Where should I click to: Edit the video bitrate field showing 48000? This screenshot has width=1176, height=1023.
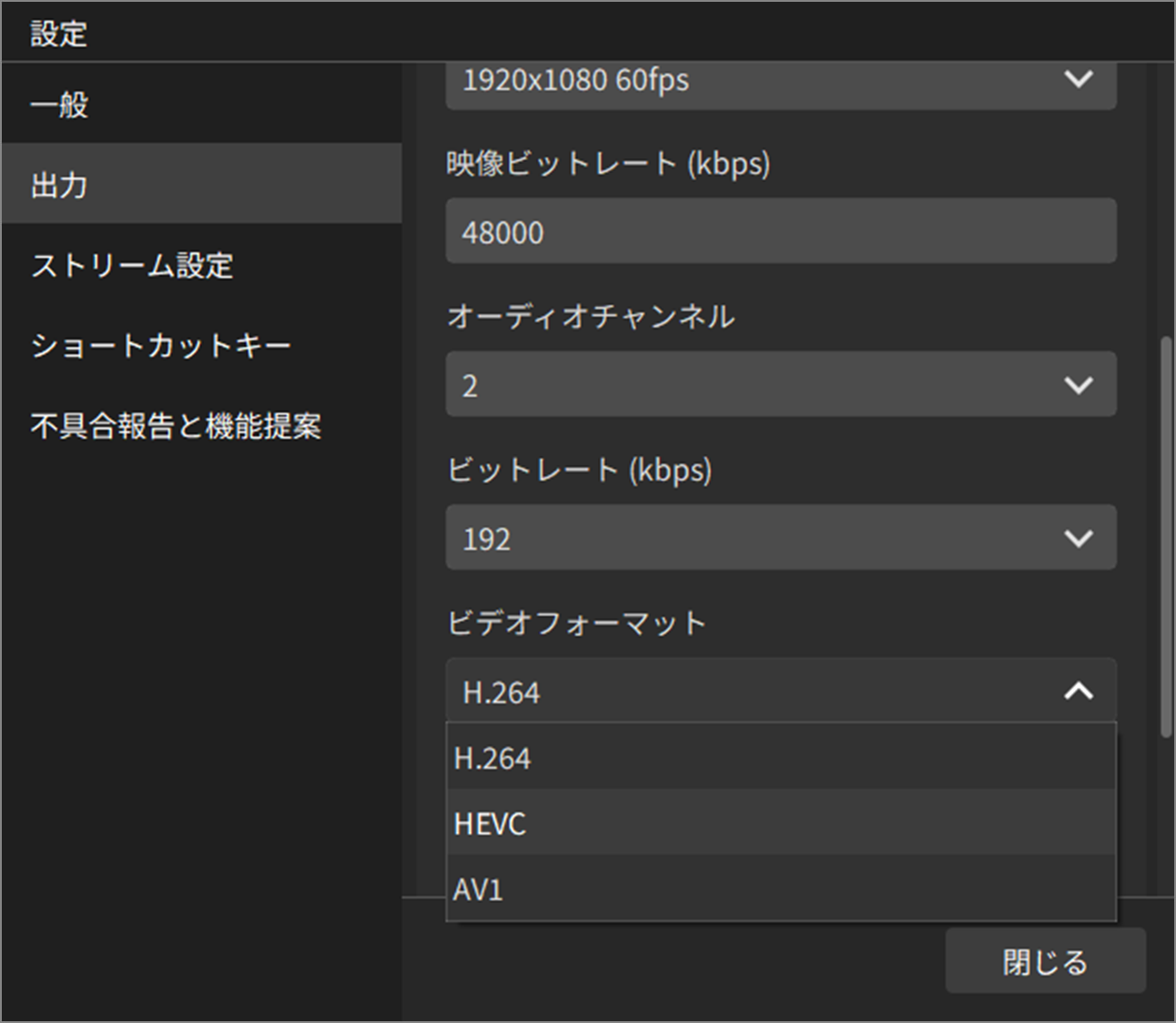(x=781, y=230)
